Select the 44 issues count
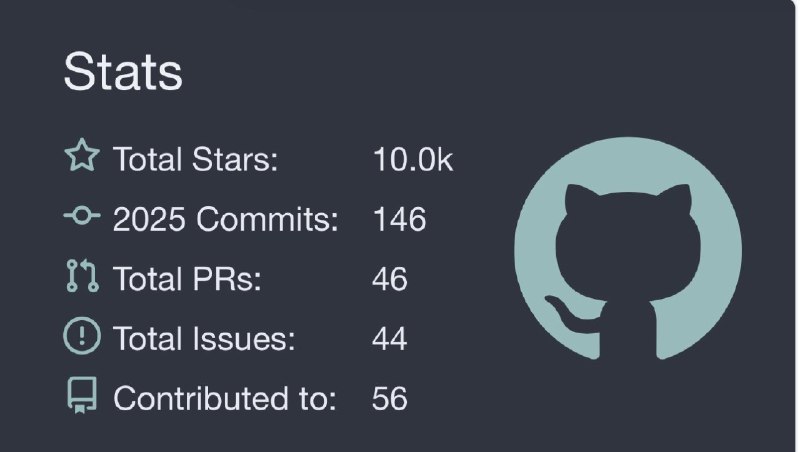800x452 pixels. pos(389,339)
